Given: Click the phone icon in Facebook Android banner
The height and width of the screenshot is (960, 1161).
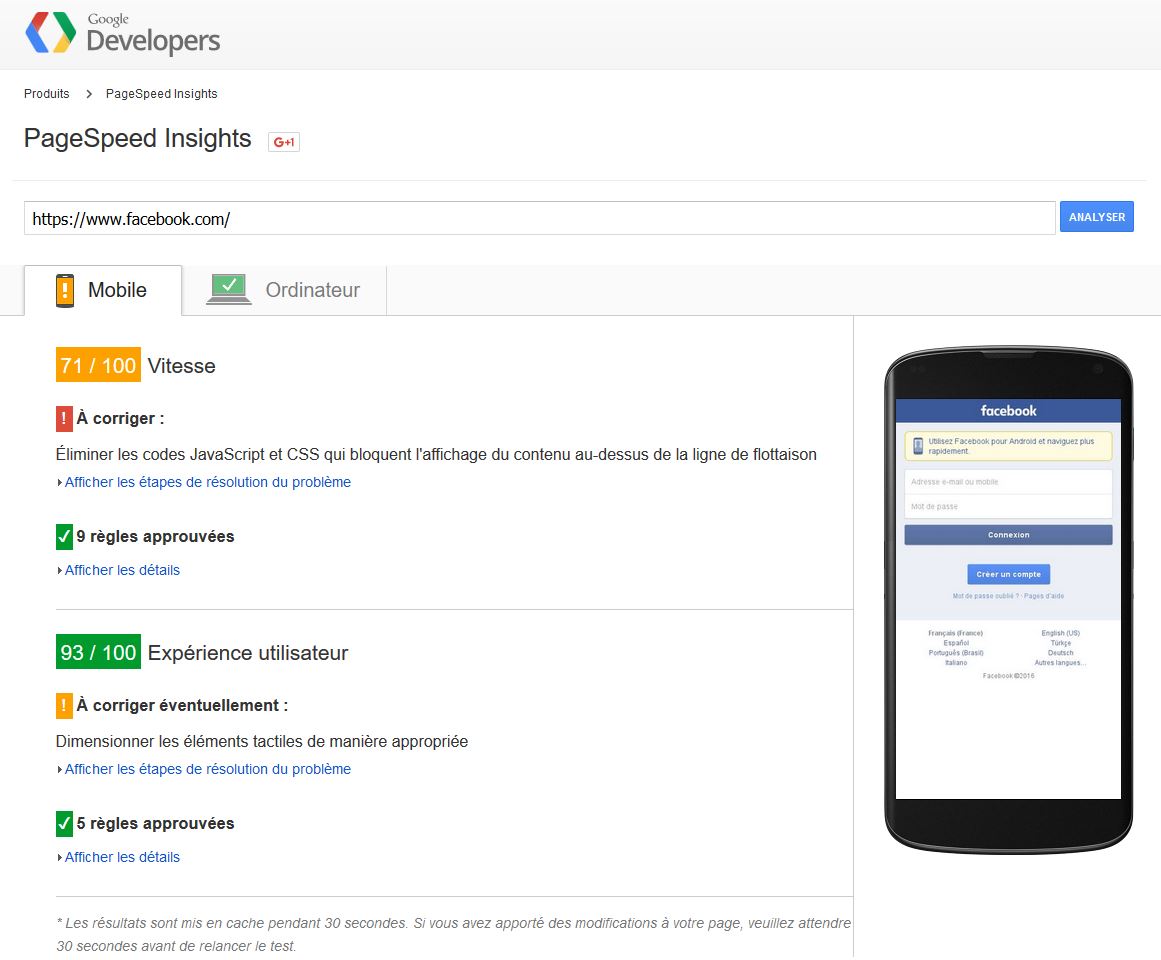Looking at the screenshot, I should (918, 446).
